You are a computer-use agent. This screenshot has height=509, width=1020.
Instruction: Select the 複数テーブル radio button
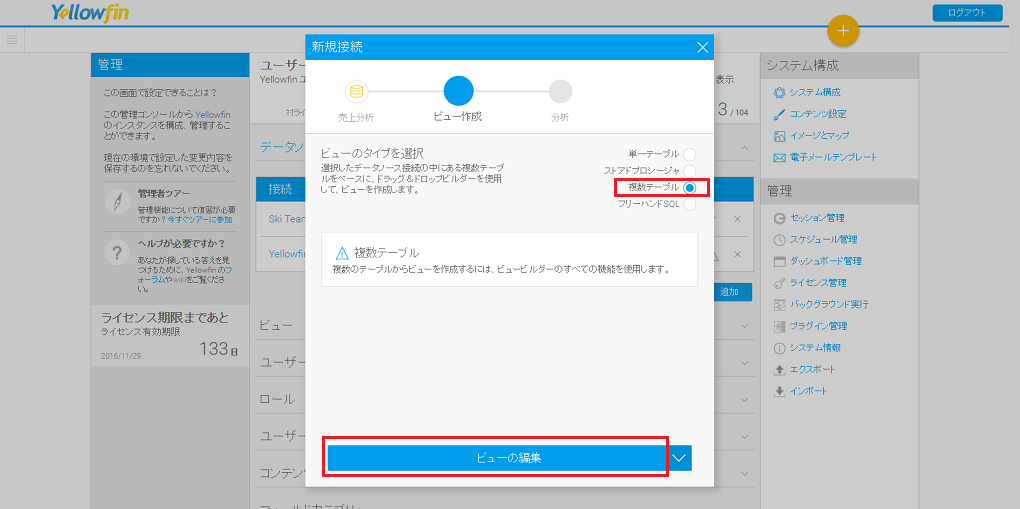pos(690,187)
